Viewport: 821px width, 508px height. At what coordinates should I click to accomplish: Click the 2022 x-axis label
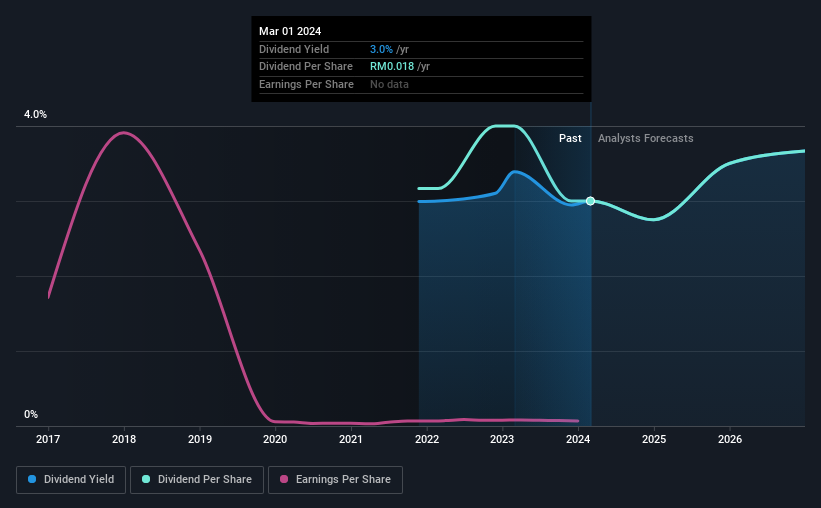427,439
